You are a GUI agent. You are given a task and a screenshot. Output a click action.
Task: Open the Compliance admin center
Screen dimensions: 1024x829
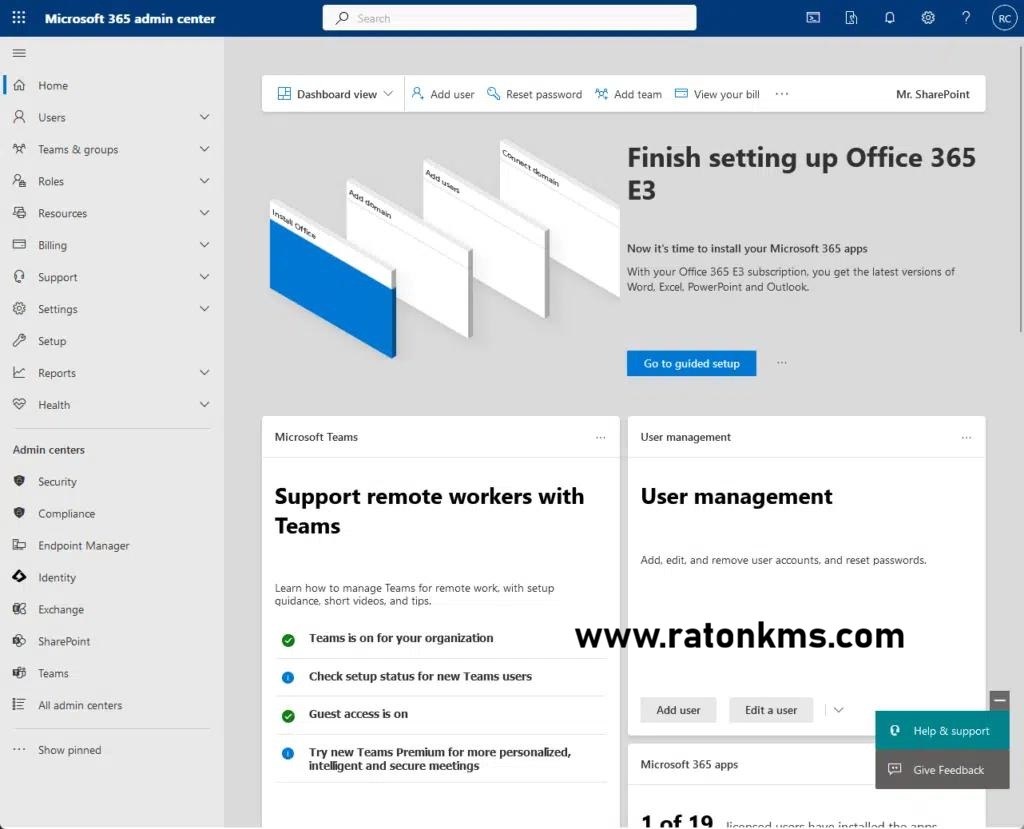click(x=66, y=513)
